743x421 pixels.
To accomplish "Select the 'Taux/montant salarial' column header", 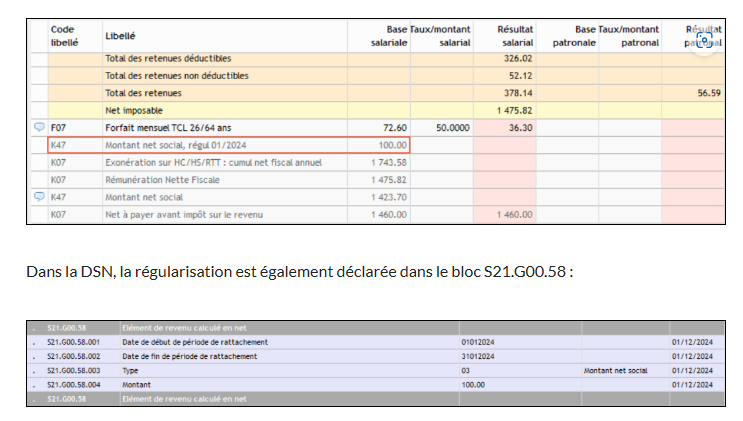I will (x=440, y=36).
